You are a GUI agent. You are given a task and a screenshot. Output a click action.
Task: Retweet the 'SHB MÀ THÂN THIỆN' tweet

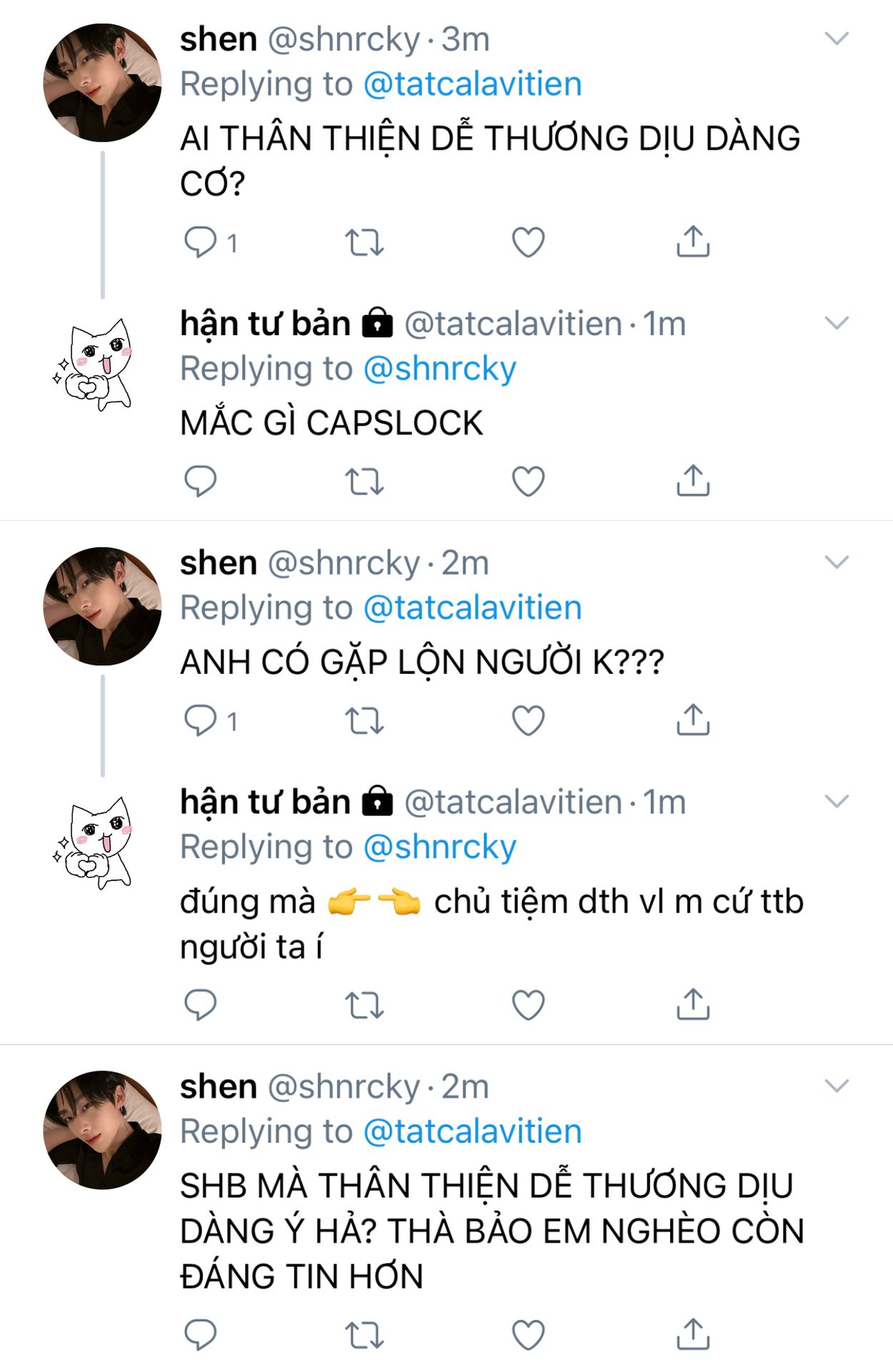pos(365,1334)
